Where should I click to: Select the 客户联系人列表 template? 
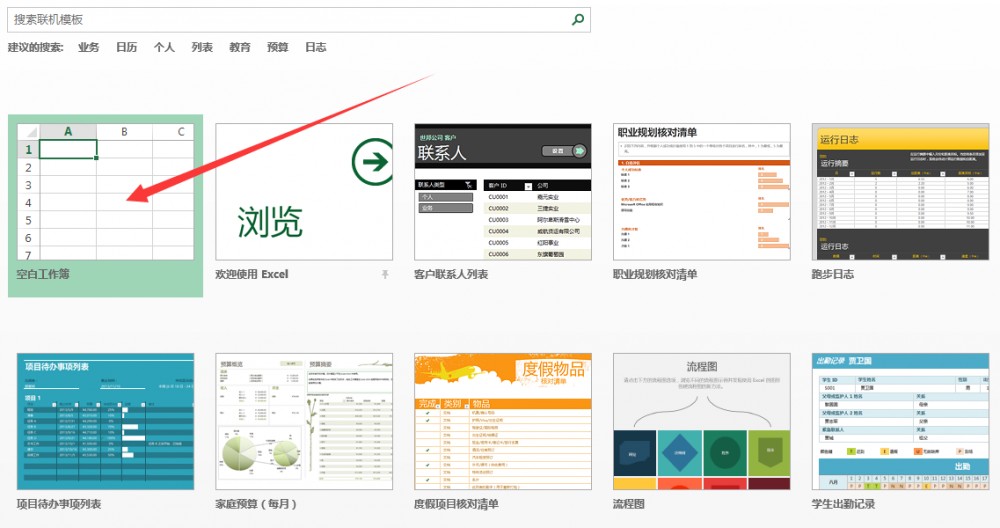503,192
